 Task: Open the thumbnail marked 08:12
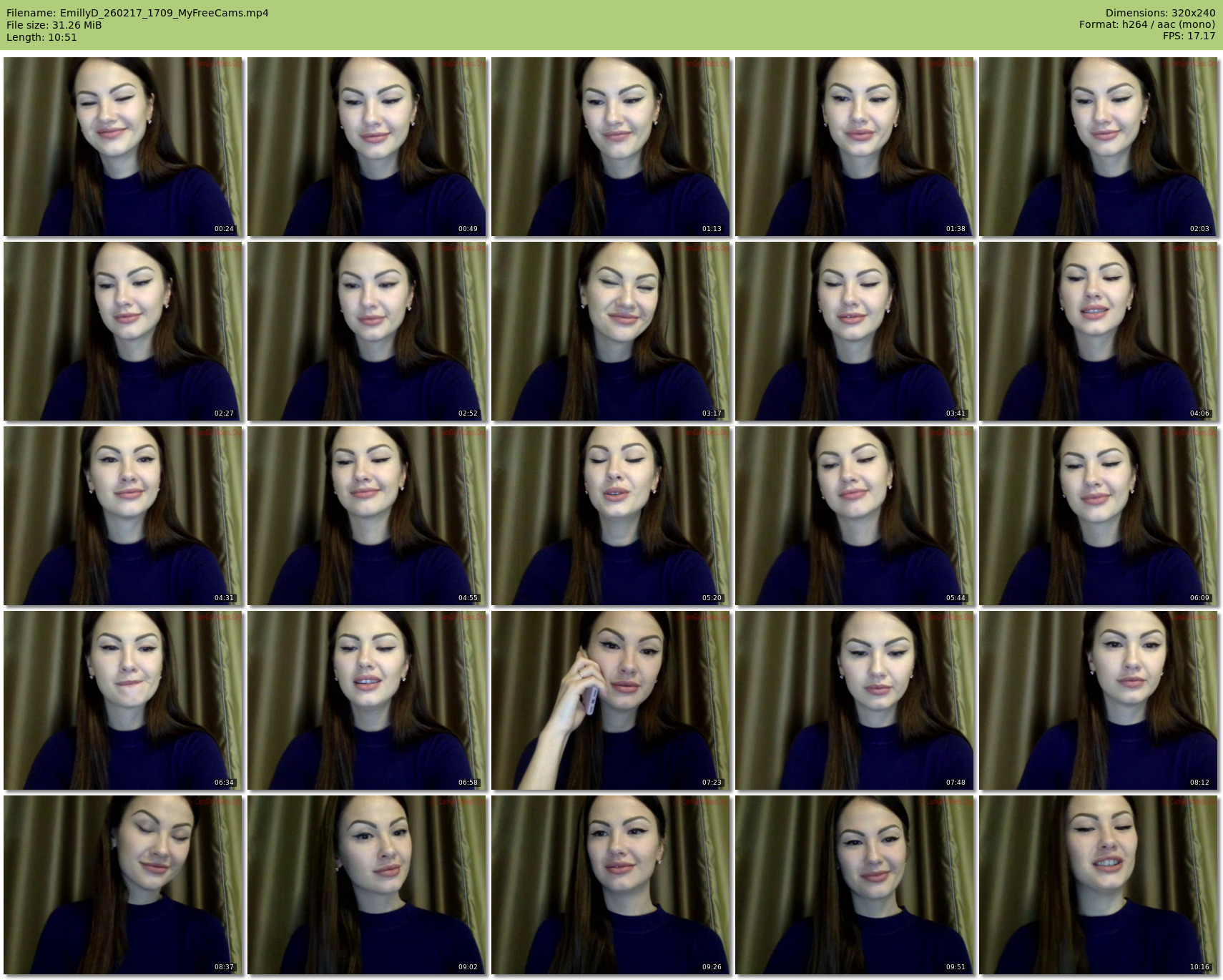coord(1098,700)
